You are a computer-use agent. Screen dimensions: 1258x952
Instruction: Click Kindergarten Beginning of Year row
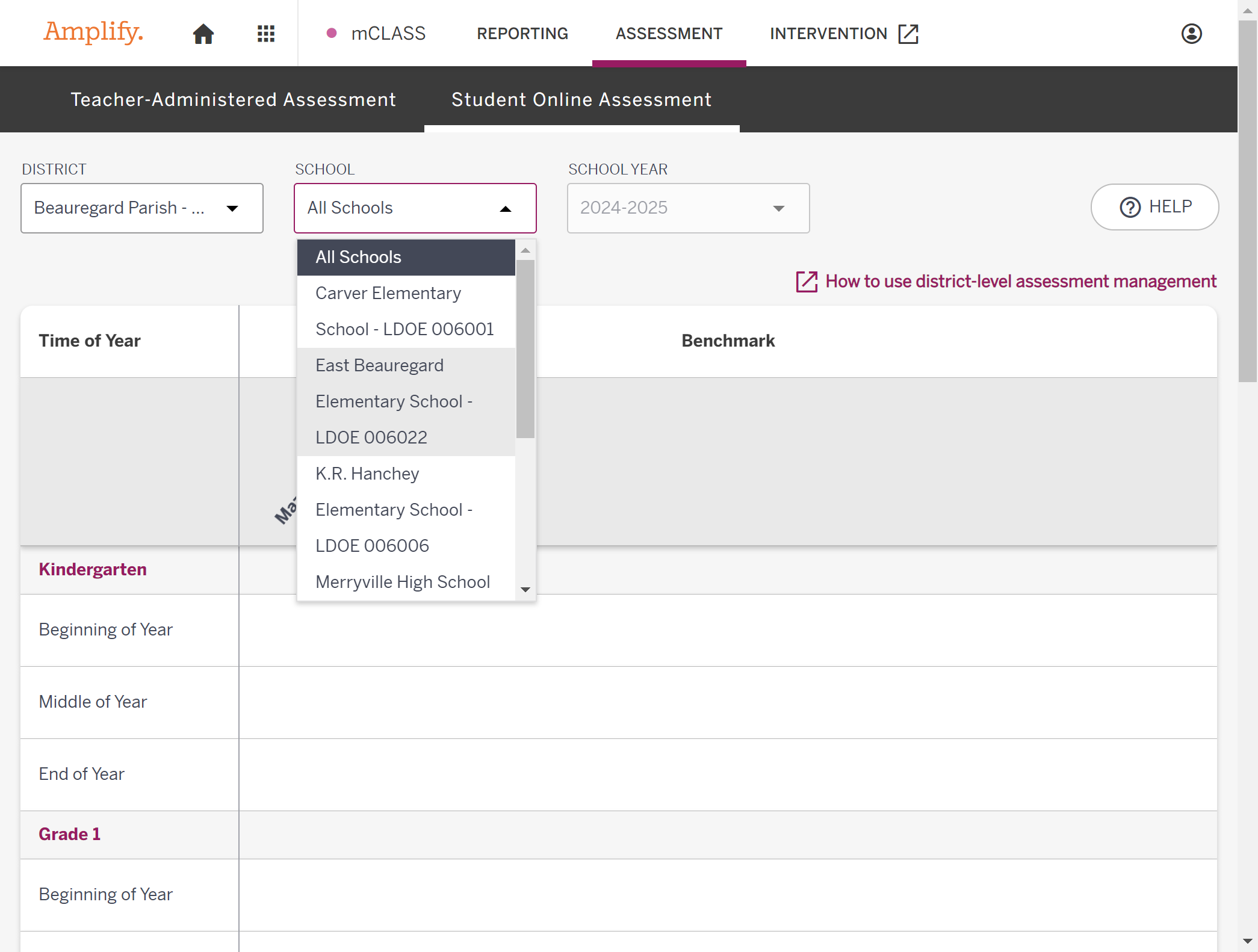tap(619, 630)
